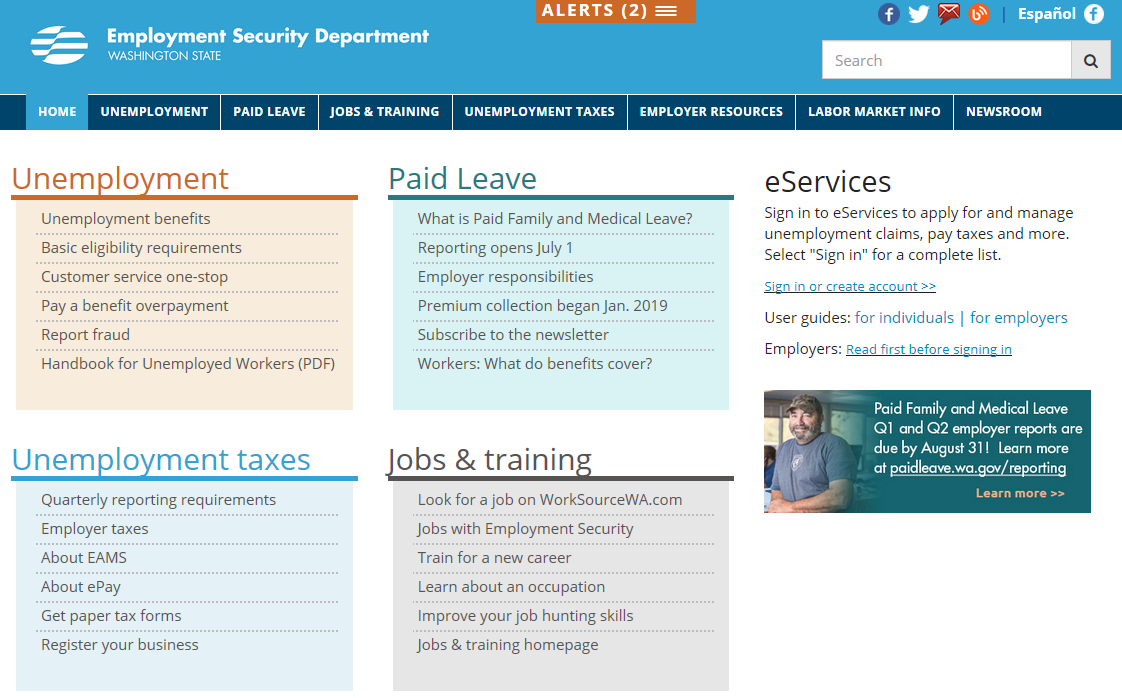The width and height of the screenshot is (1122, 698).
Task: Open the Unemployment section heading
Action: 120,178
